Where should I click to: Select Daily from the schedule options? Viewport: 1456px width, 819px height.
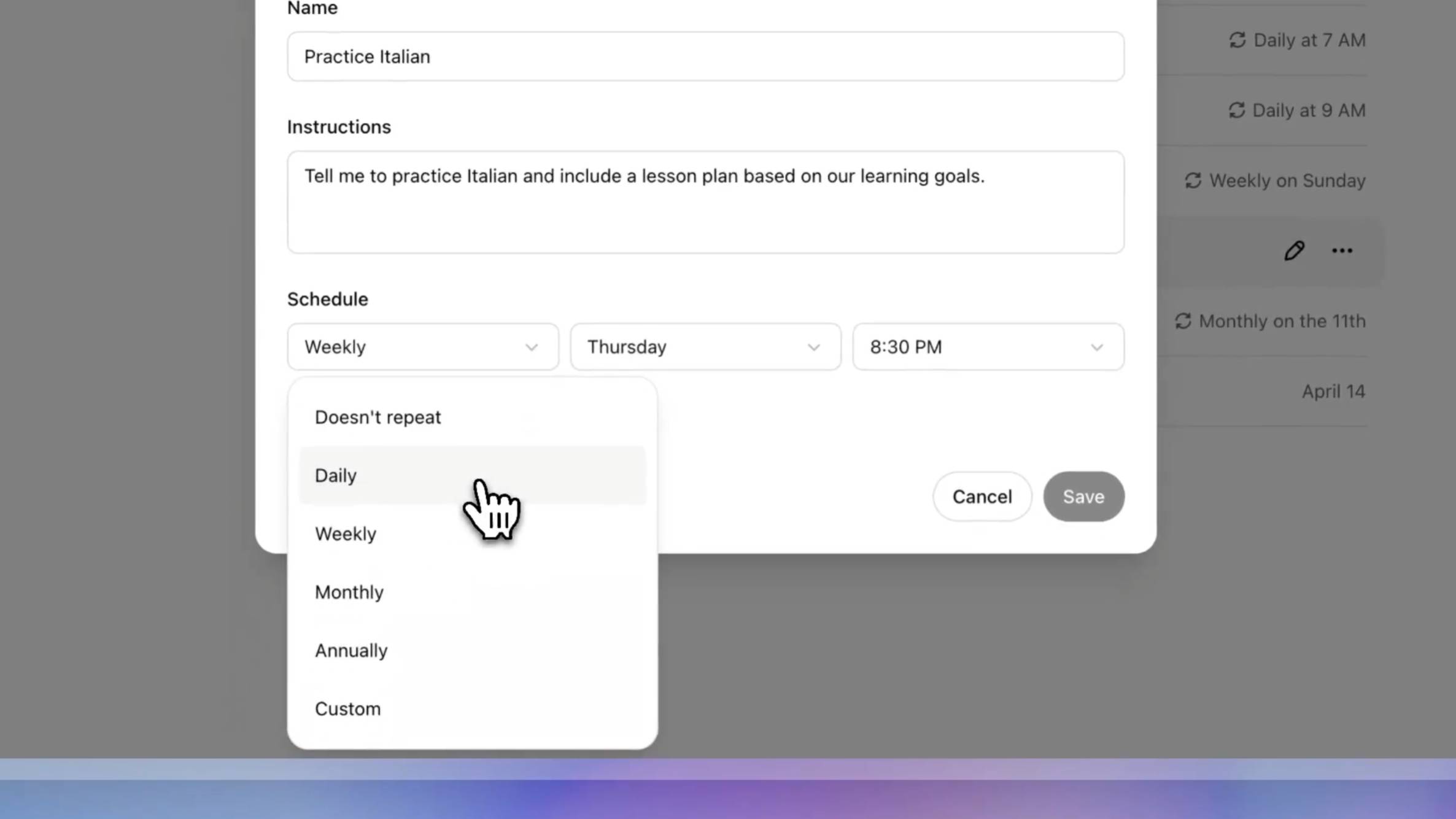[x=335, y=475]
